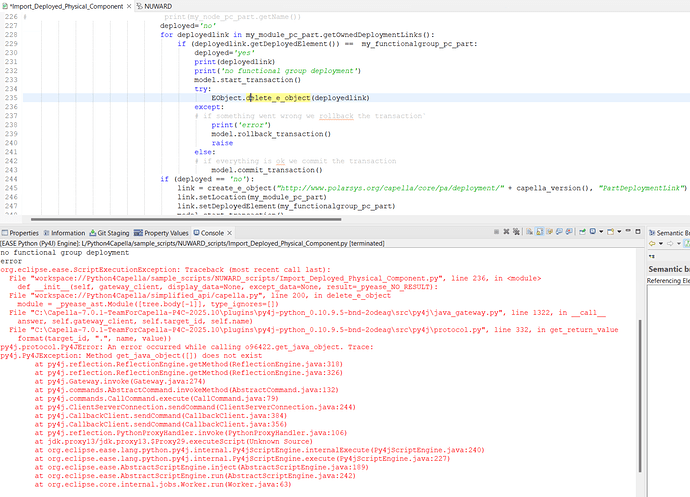Close the Console view tab

tap(229, 233)
